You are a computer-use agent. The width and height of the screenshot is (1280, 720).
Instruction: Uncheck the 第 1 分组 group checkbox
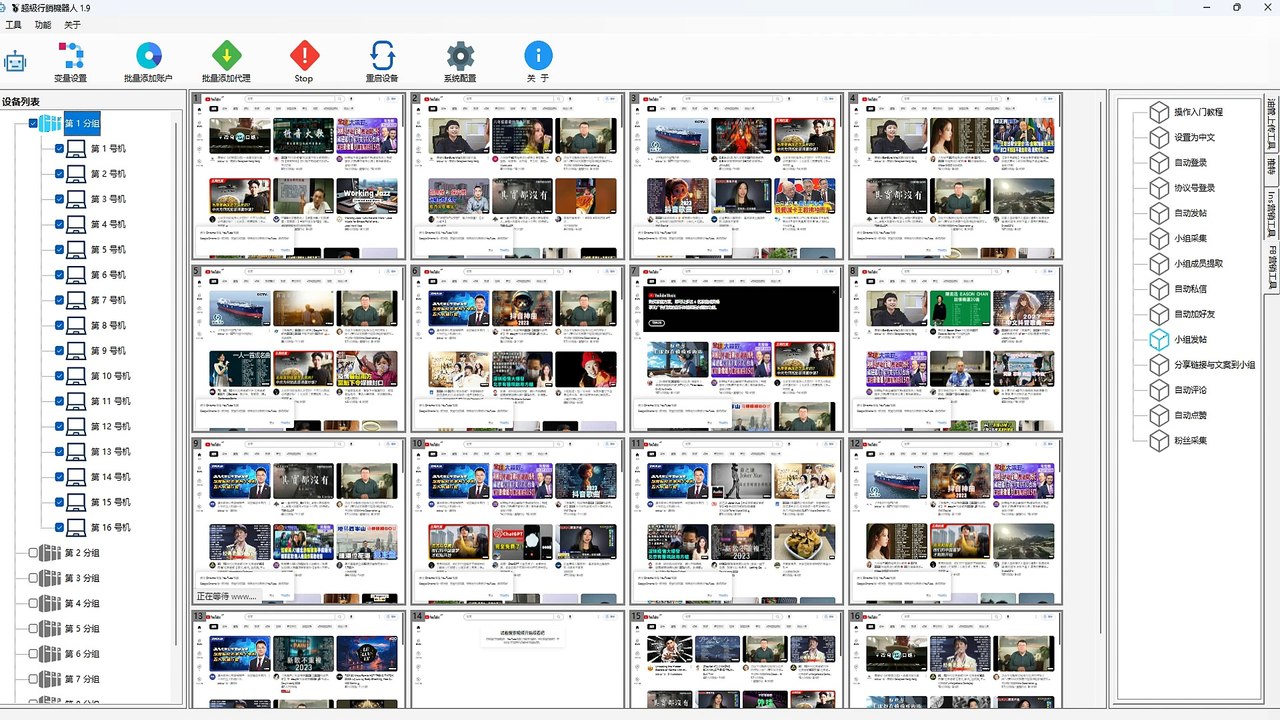click(33, 124)
